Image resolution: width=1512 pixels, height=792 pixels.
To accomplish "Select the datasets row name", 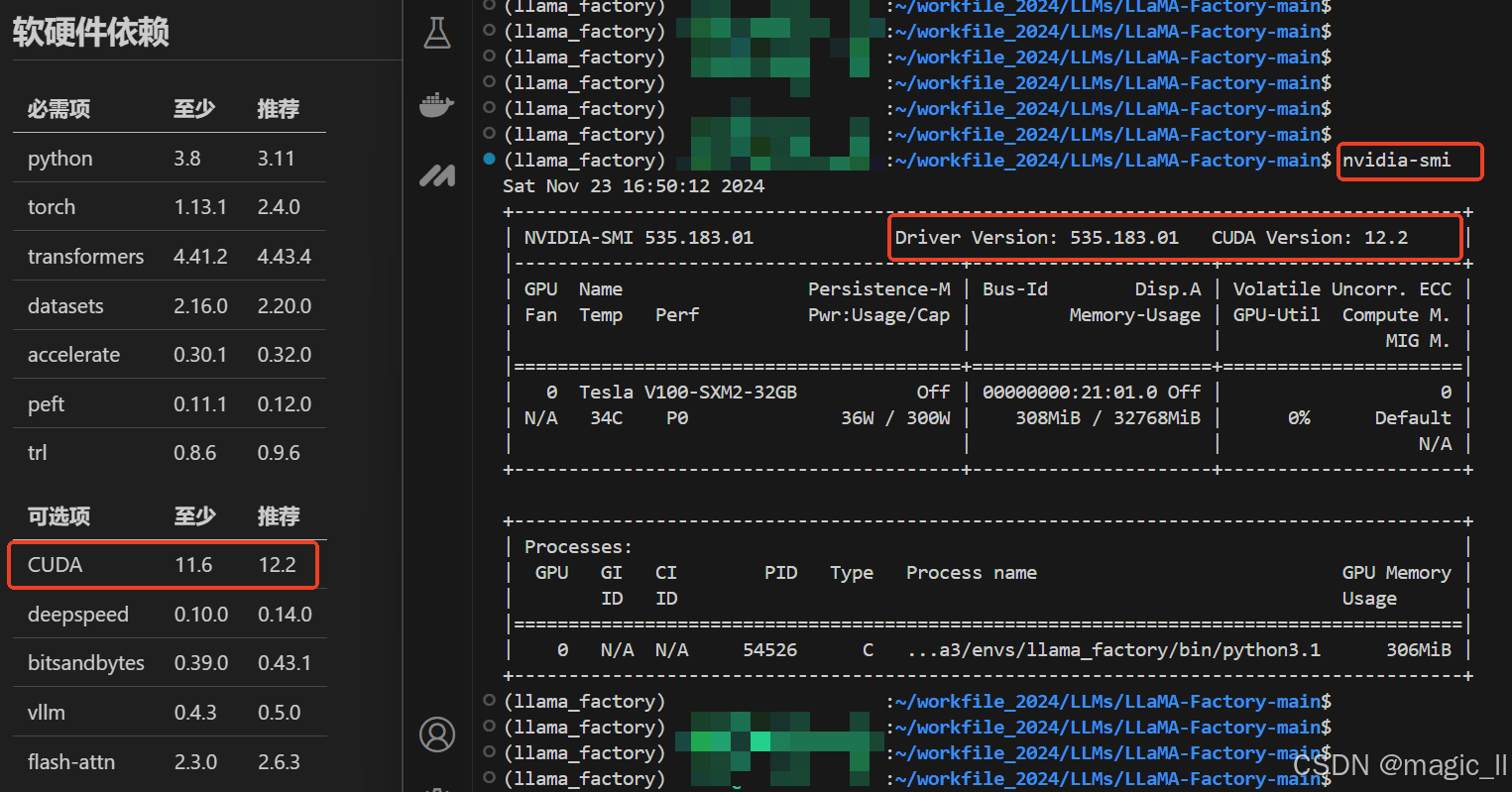I will [x=65, y=306].
